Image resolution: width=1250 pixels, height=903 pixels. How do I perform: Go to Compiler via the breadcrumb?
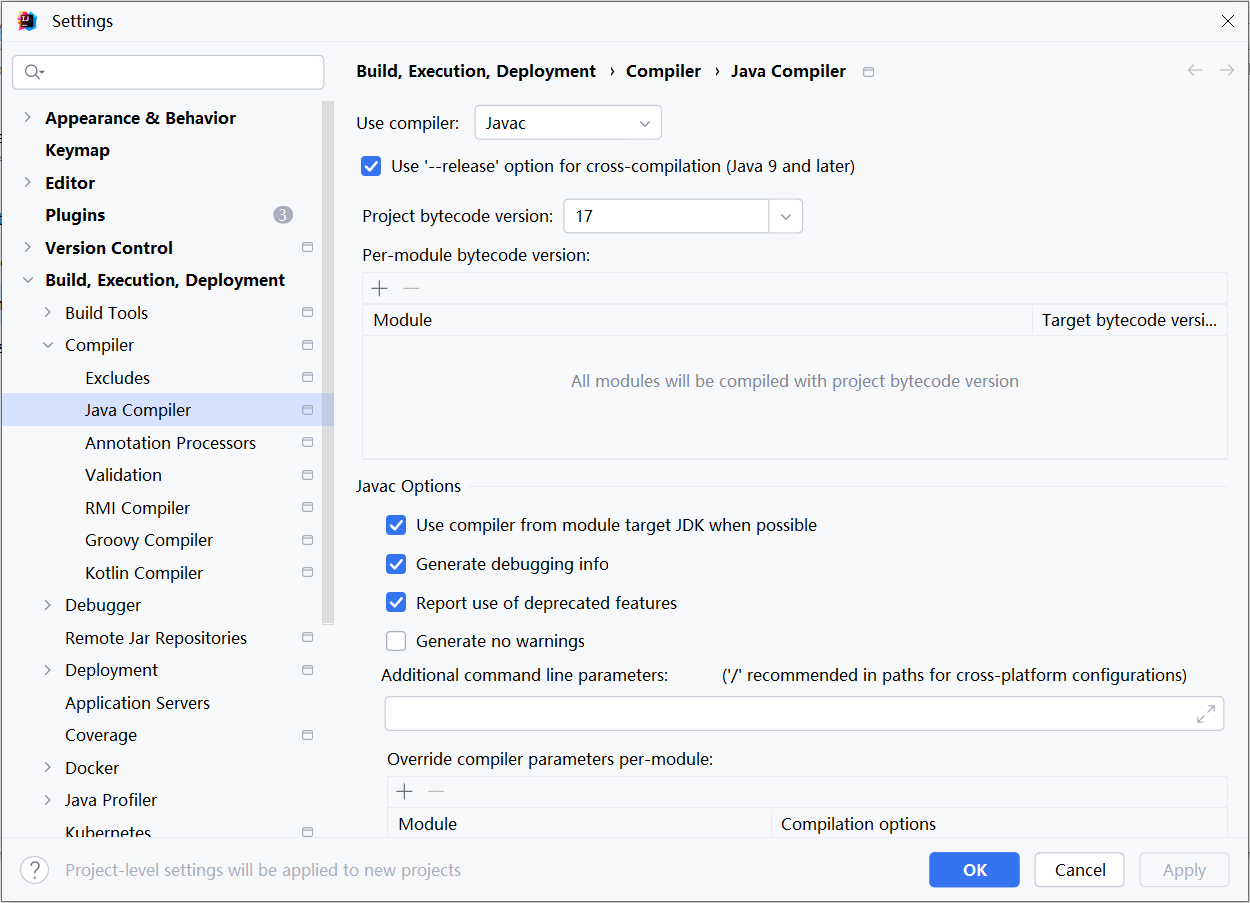[x=663, y=70]
